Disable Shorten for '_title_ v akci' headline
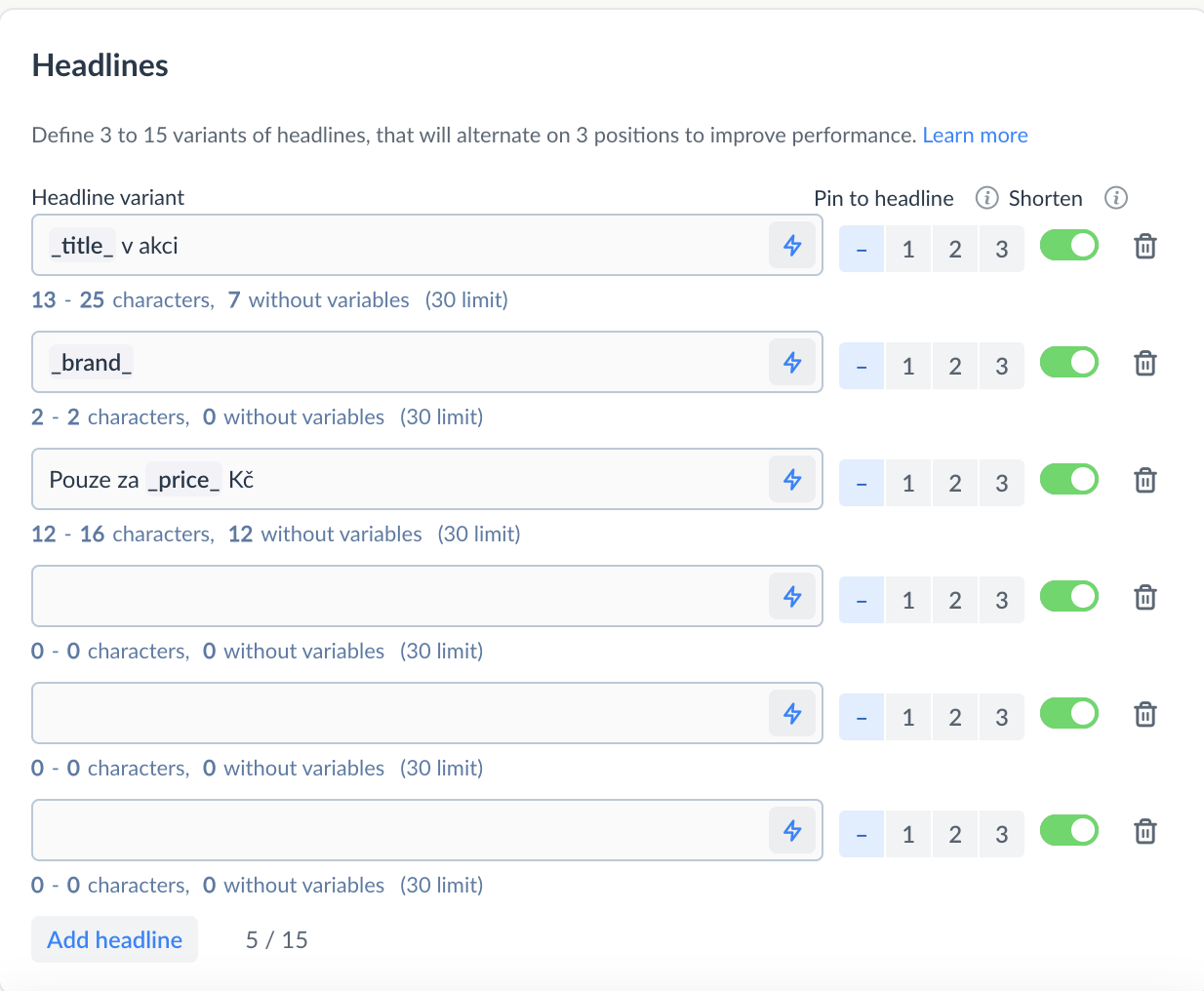Screen dimensions: 1204x991 click(1068, 246)
